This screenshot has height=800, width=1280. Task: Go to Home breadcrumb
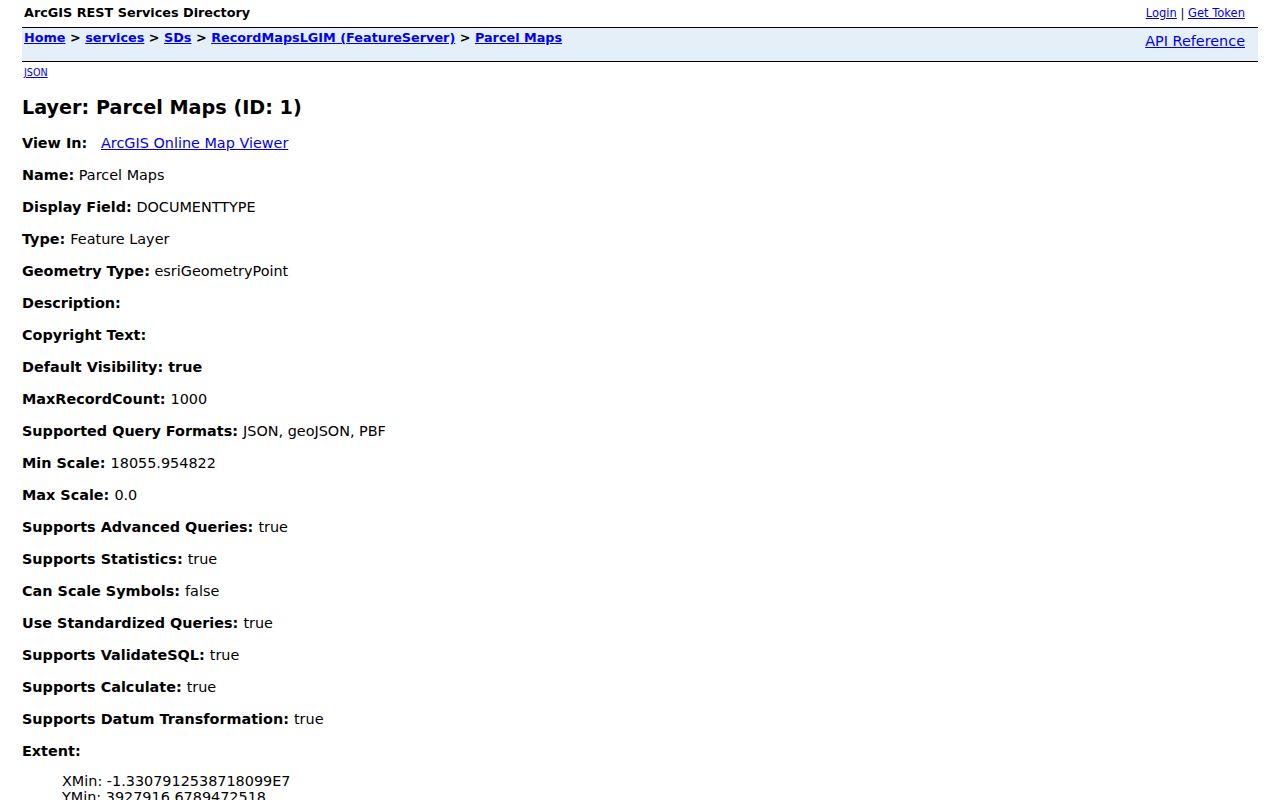point(44,38)
